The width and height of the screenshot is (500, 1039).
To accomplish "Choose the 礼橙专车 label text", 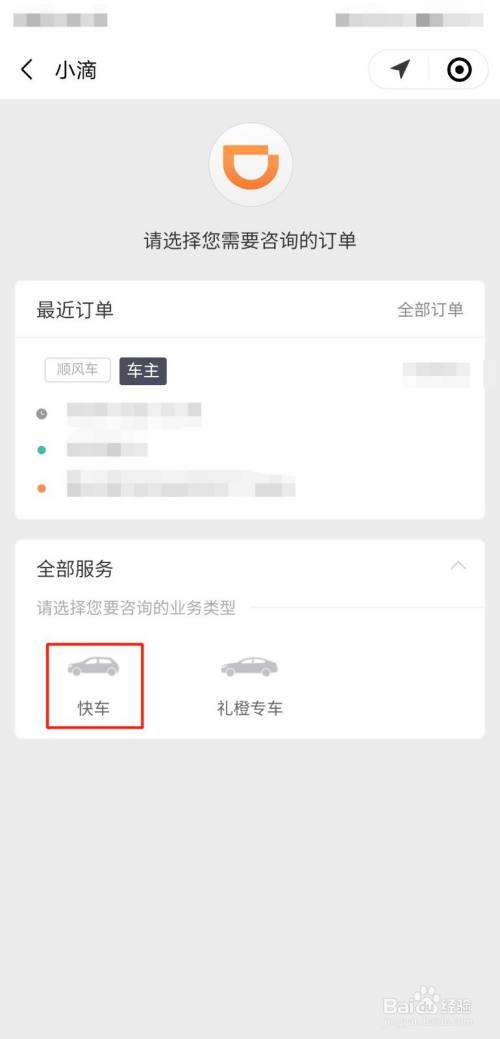I will coord(250,708).
